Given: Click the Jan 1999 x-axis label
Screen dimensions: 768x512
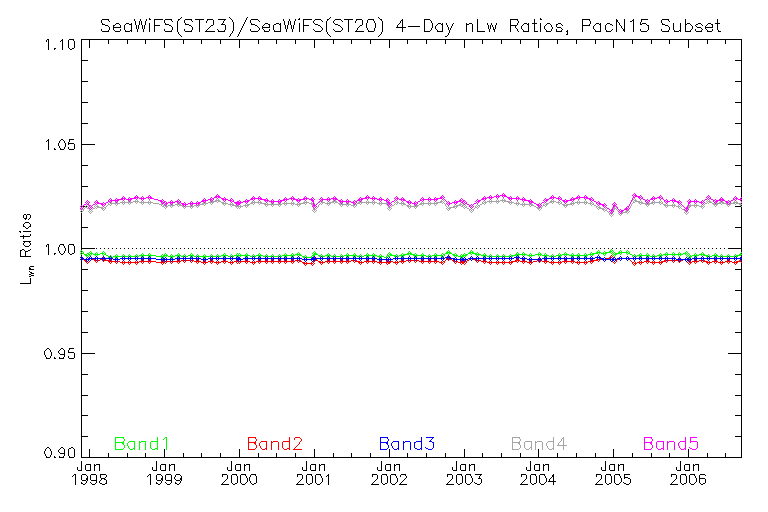Looking at the screenshot, I should pyautogui.click(x=164, y=473).
